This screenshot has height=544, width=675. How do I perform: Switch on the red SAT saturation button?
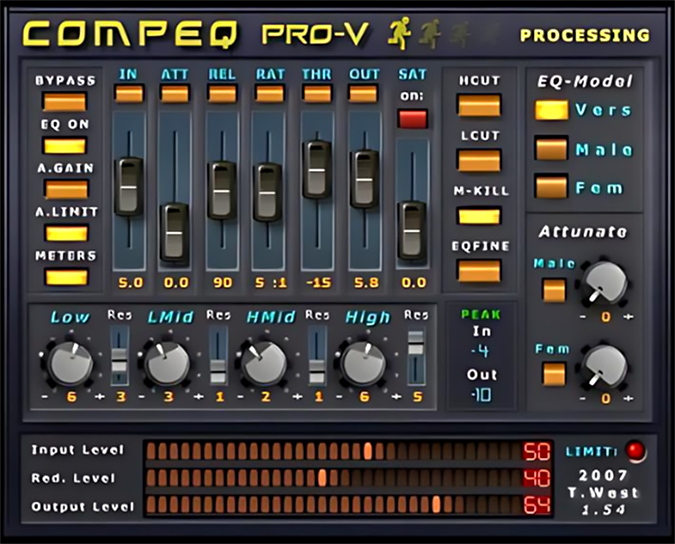[x=412, y=119]
